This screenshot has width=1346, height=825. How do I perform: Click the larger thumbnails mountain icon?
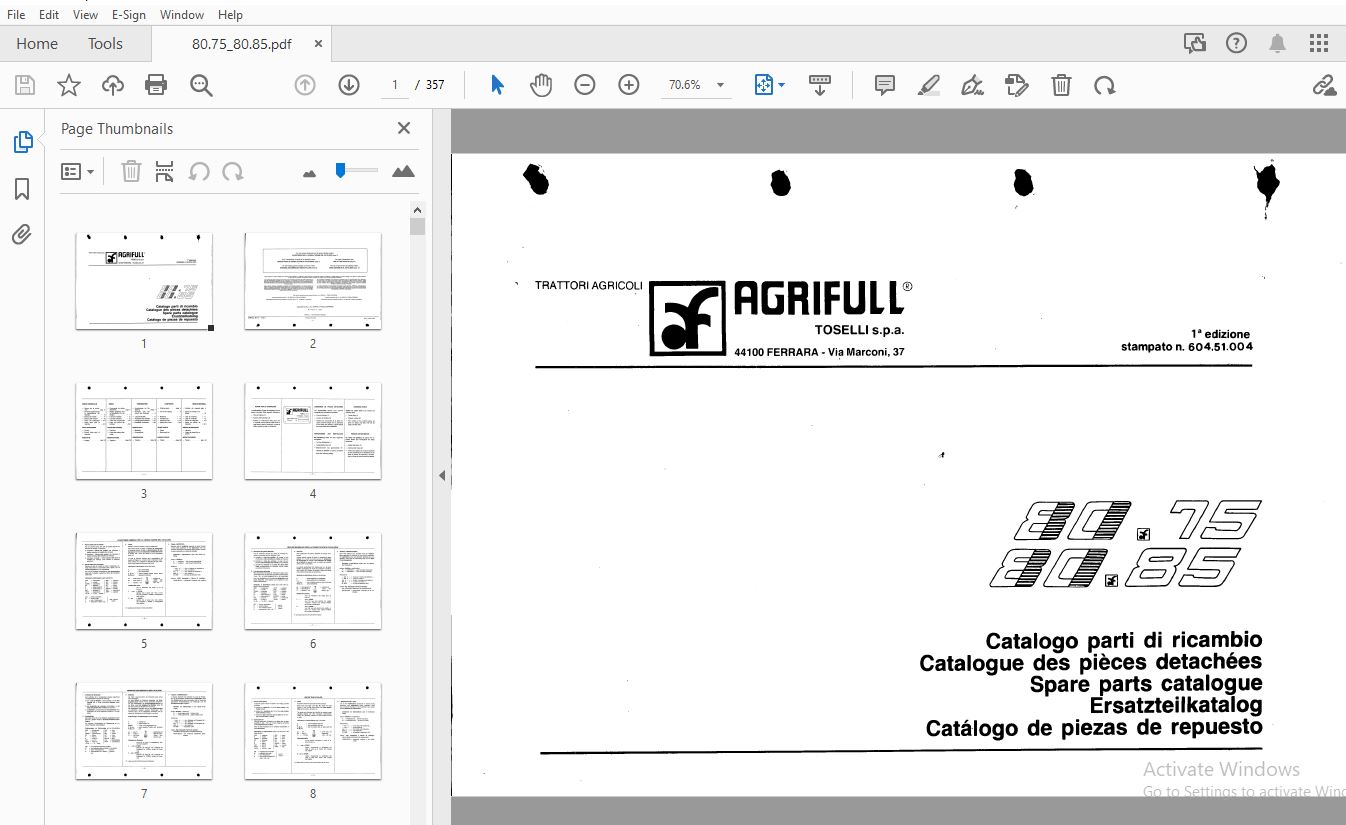coord(403,172)
